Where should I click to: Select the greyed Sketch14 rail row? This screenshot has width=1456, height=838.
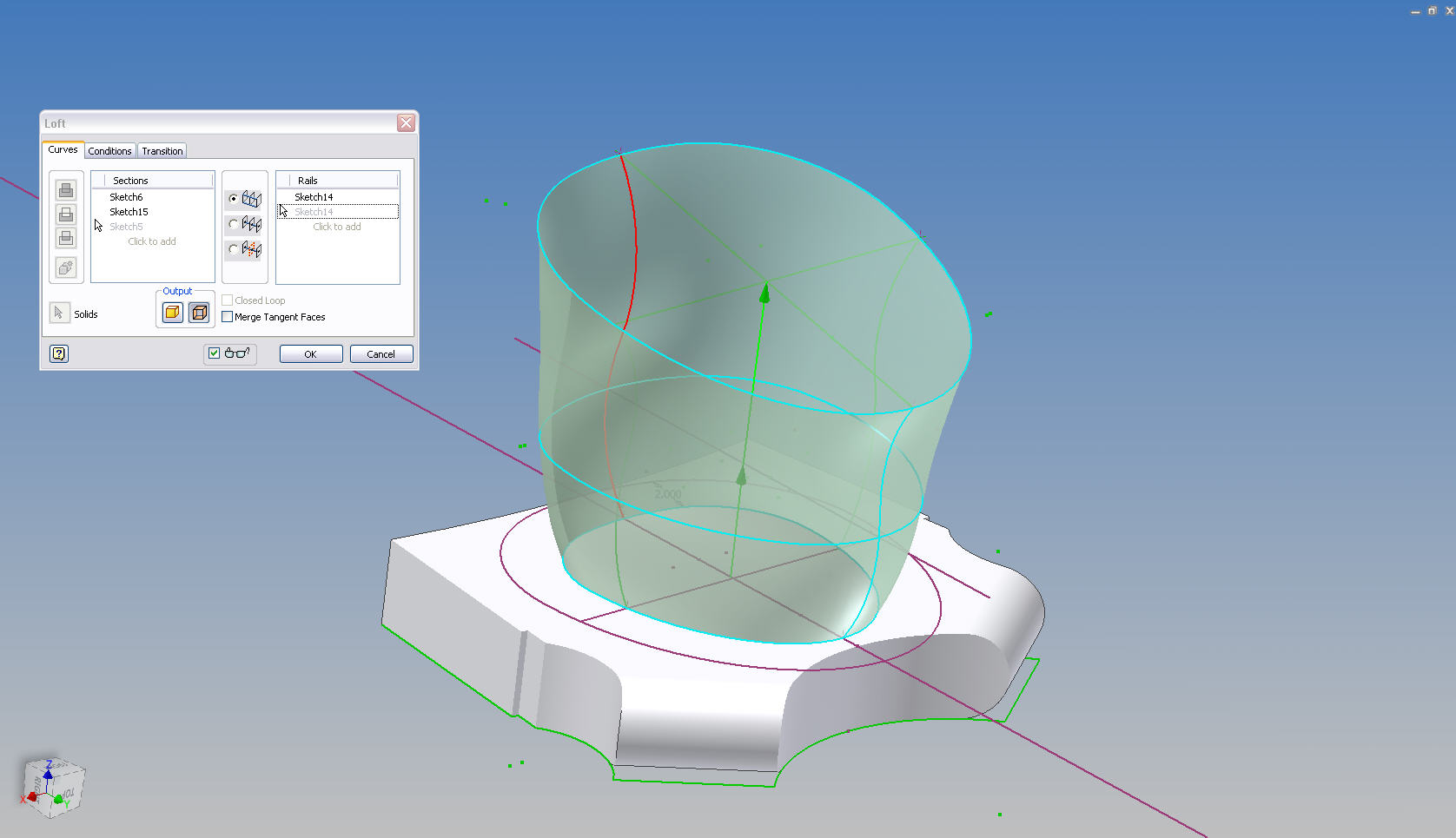tap(338, 212)
